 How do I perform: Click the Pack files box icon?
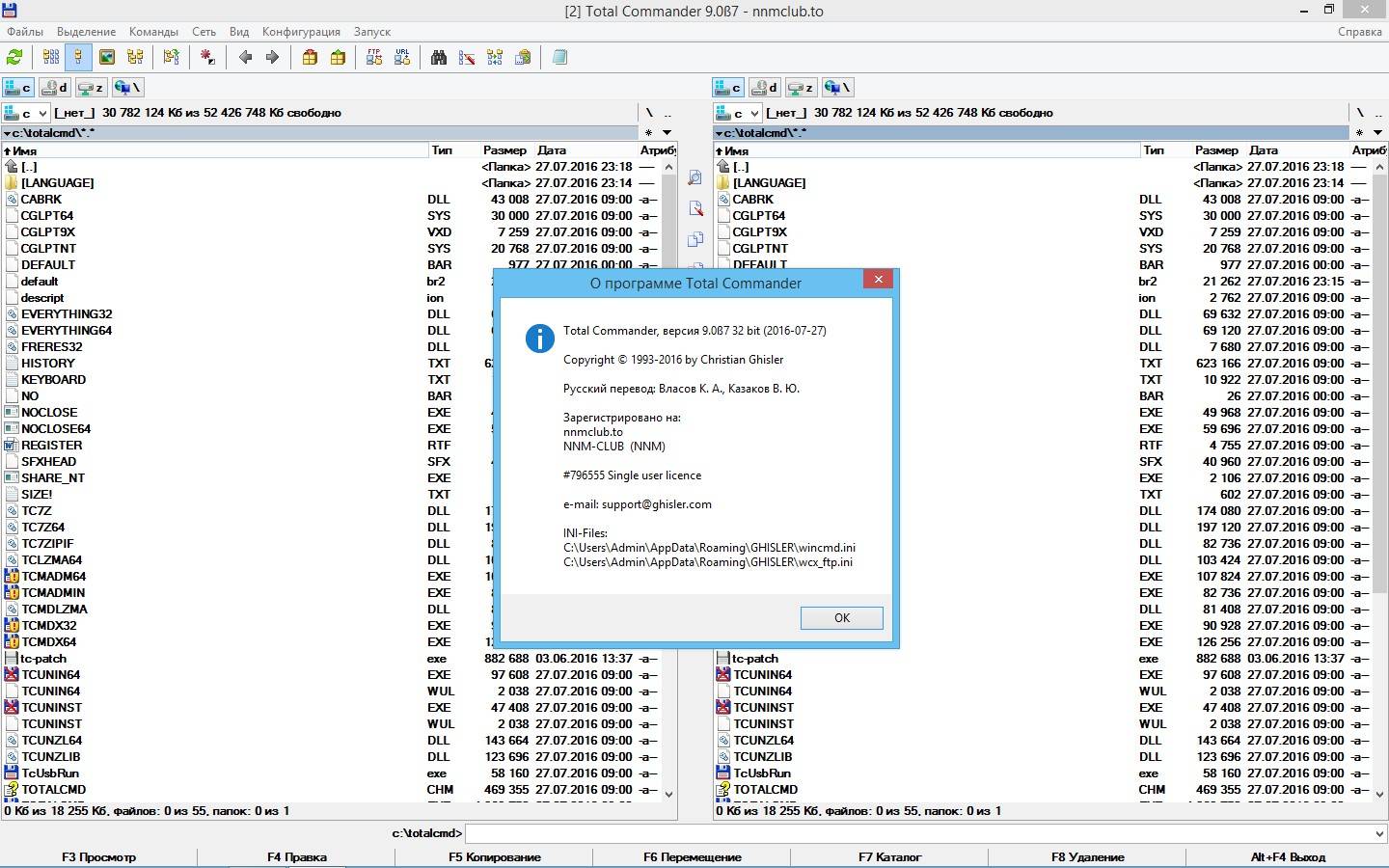click(310, 58)
